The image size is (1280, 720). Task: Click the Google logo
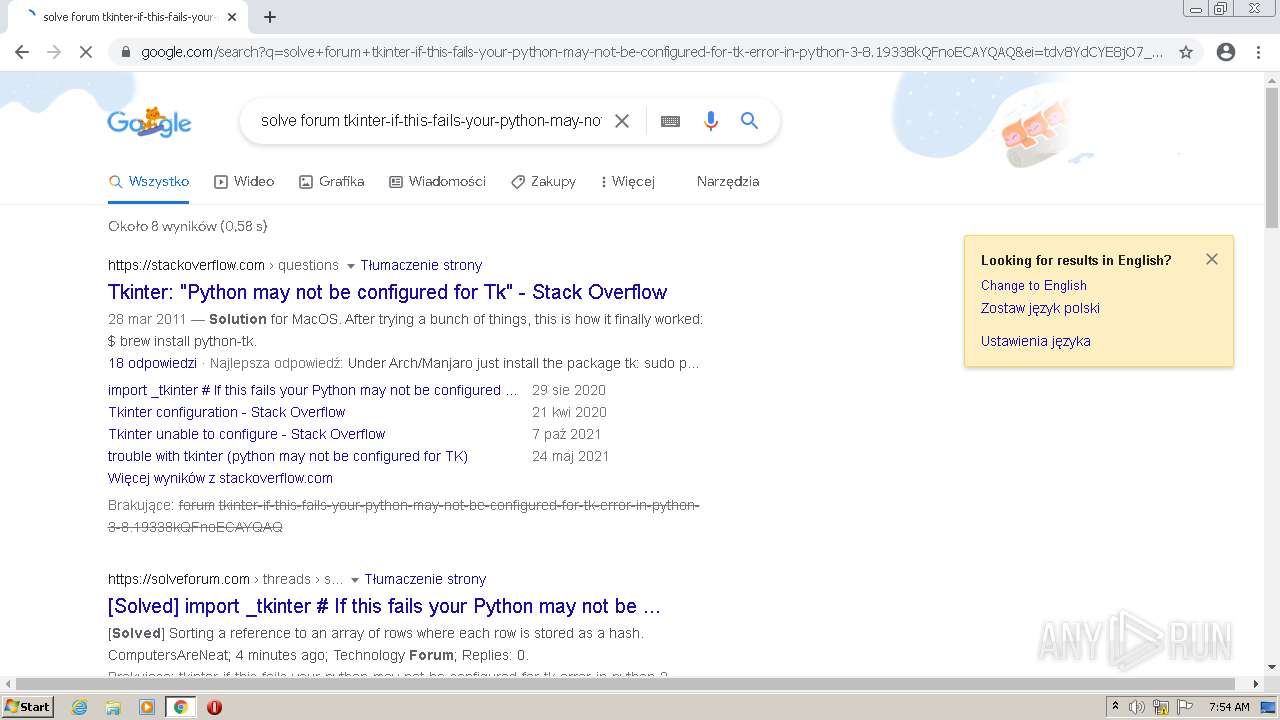click(149, 122)
